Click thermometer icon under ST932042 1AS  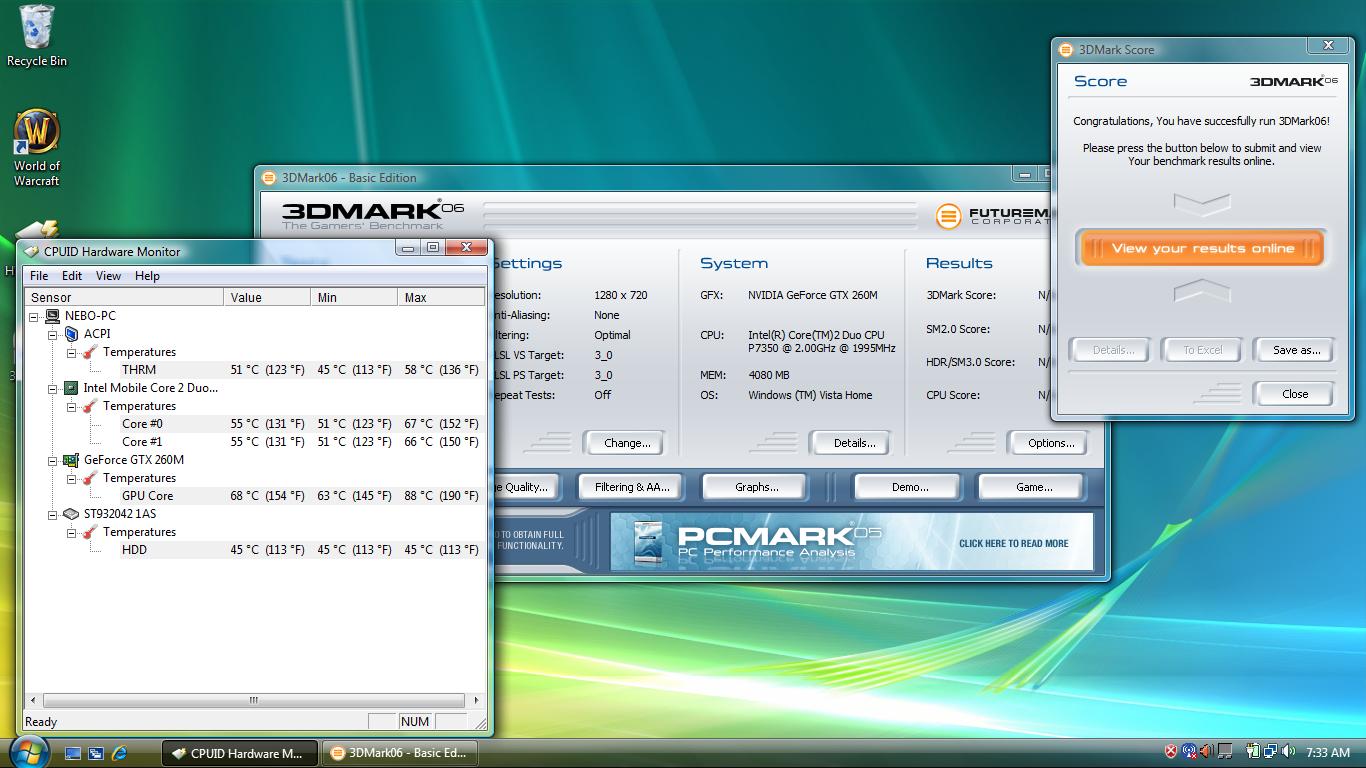[90, 532]
